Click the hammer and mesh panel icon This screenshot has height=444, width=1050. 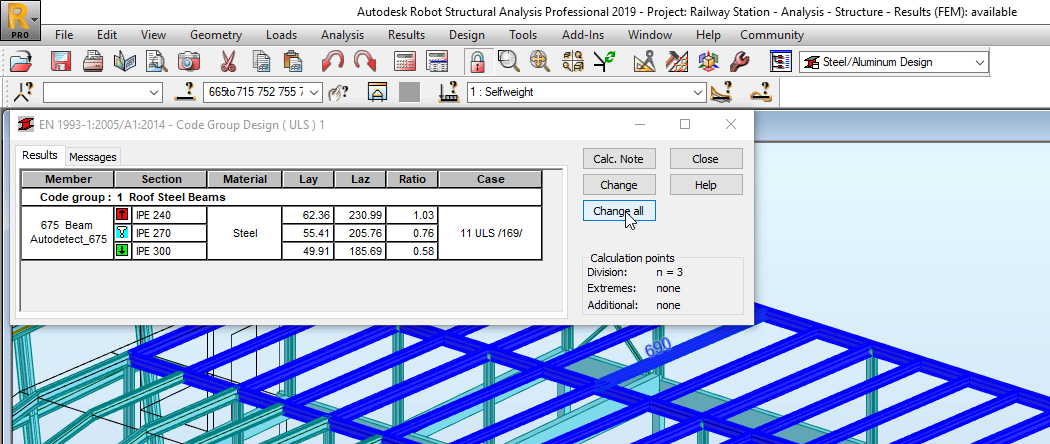(x=676, y=62)
